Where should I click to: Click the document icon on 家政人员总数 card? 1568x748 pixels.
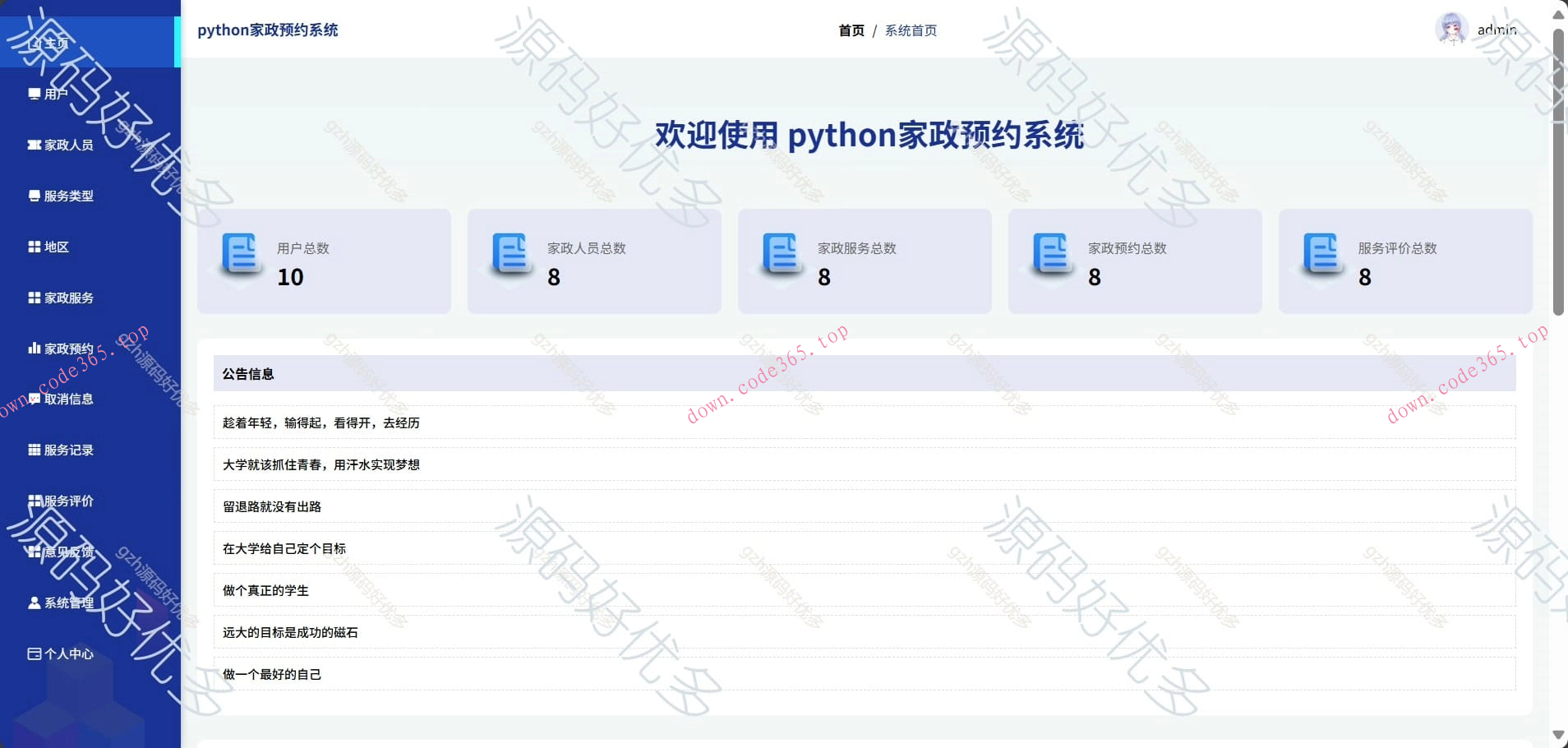tap(511, 254)
